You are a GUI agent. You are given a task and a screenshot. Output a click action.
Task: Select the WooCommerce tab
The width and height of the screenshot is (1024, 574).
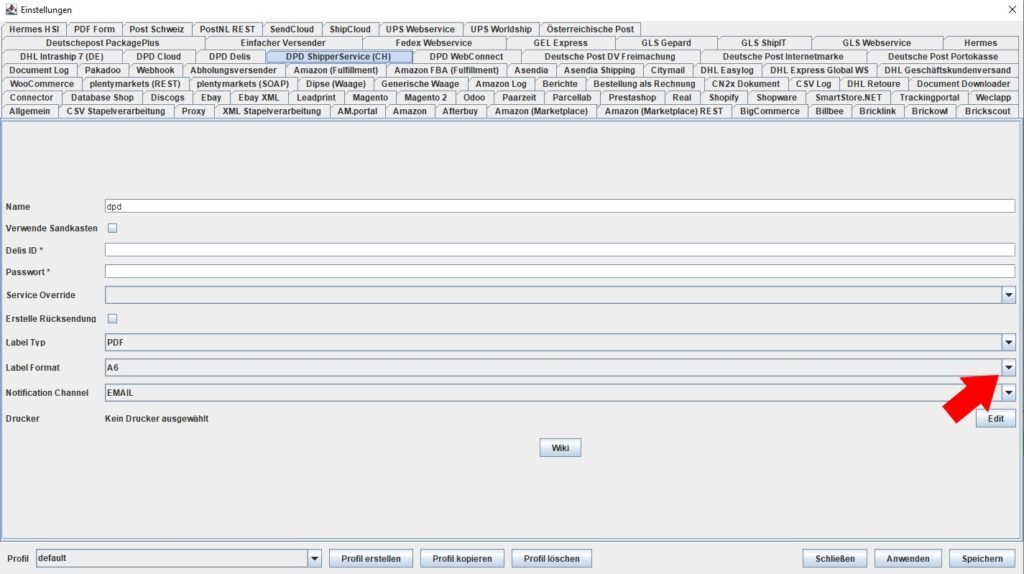click(x=42, y=84)
